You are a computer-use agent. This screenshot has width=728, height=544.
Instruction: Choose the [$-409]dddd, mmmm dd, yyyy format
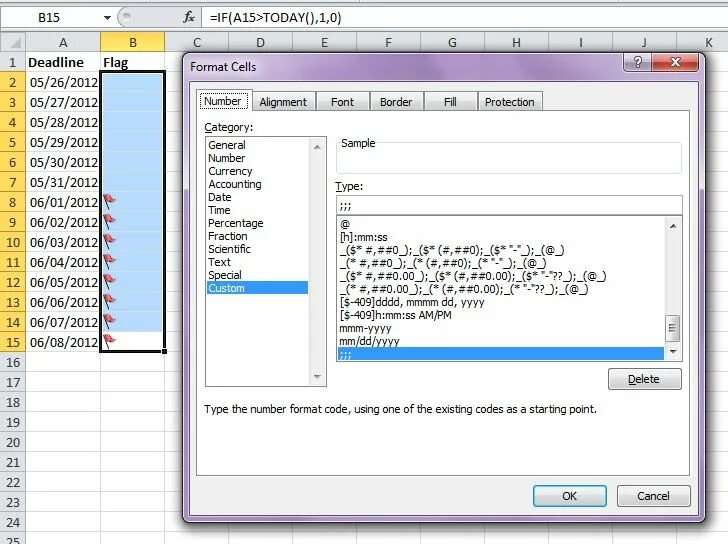pyautogui.click(x=500, y=302)
